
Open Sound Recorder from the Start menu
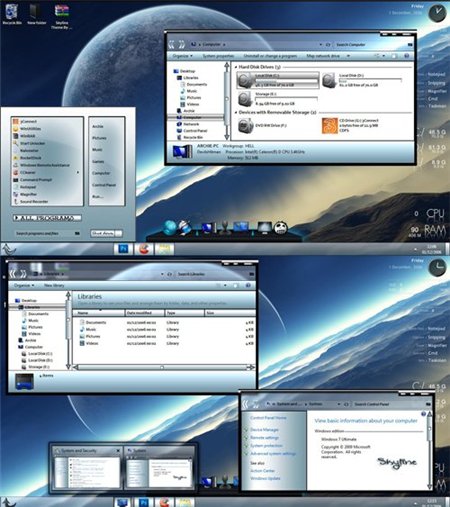click(x=34, y=202)
